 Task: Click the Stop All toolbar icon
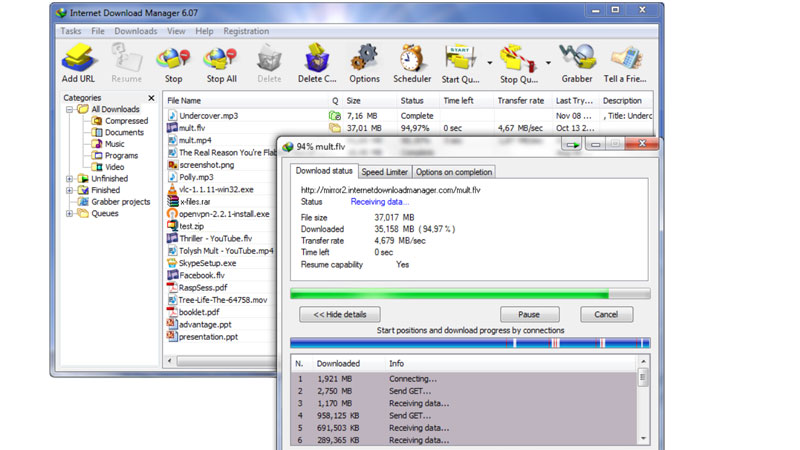221,64
